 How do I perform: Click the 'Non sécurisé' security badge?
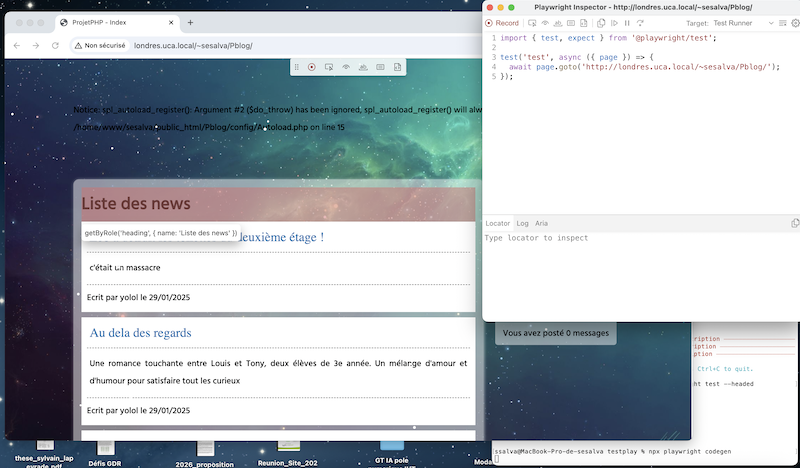[x=100, y=45]
